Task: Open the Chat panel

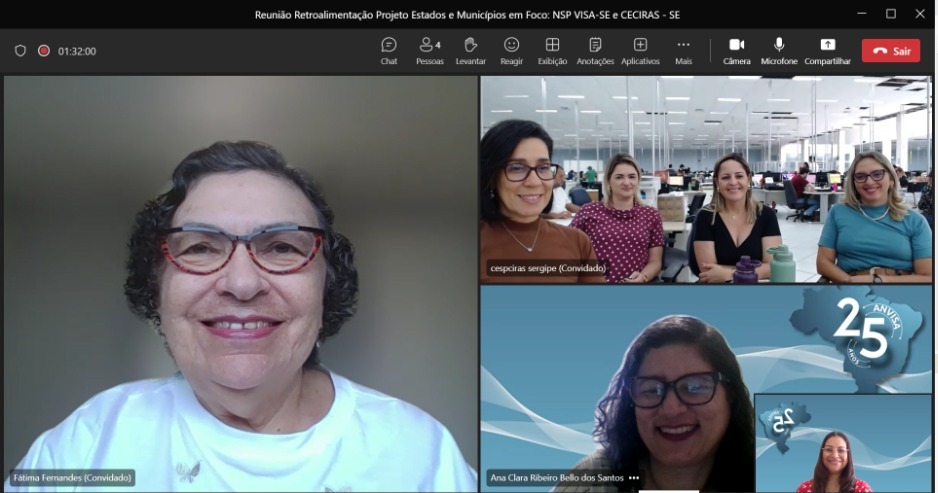Action: 389,51
